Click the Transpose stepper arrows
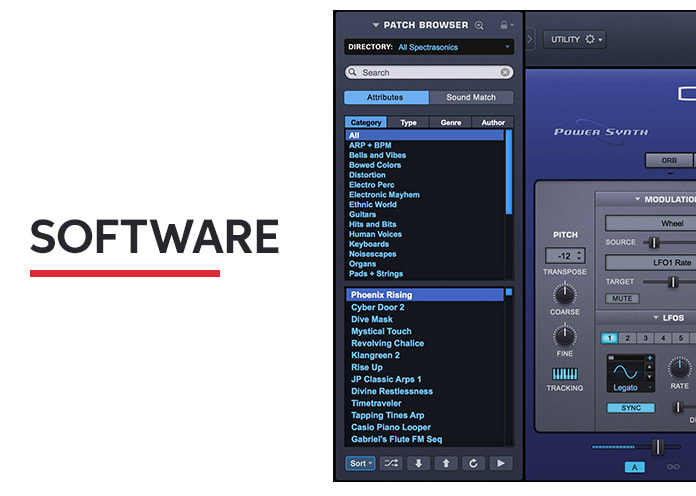696x496 pixels. click(579, 256)
